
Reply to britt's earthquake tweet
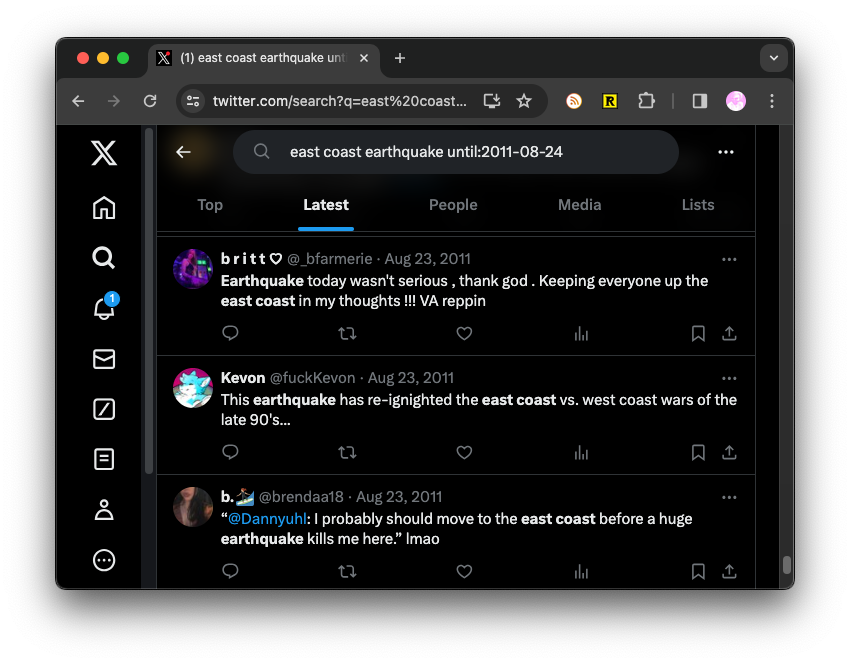coord(230,333)
